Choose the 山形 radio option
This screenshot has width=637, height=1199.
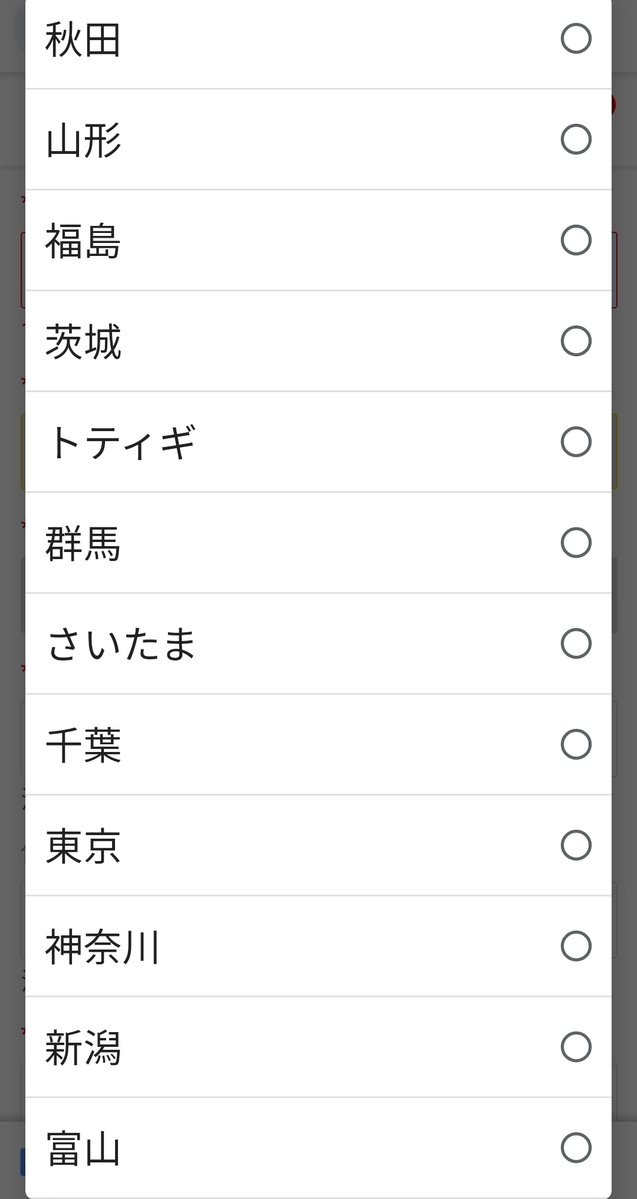click(x=576, y=139)
